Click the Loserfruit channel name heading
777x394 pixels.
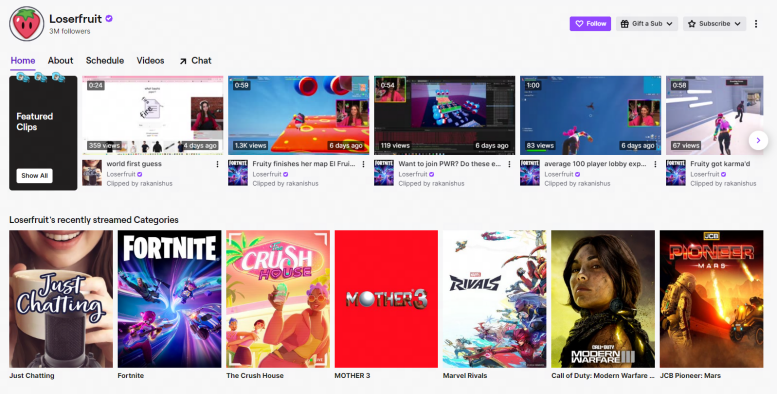coord(75,19)
